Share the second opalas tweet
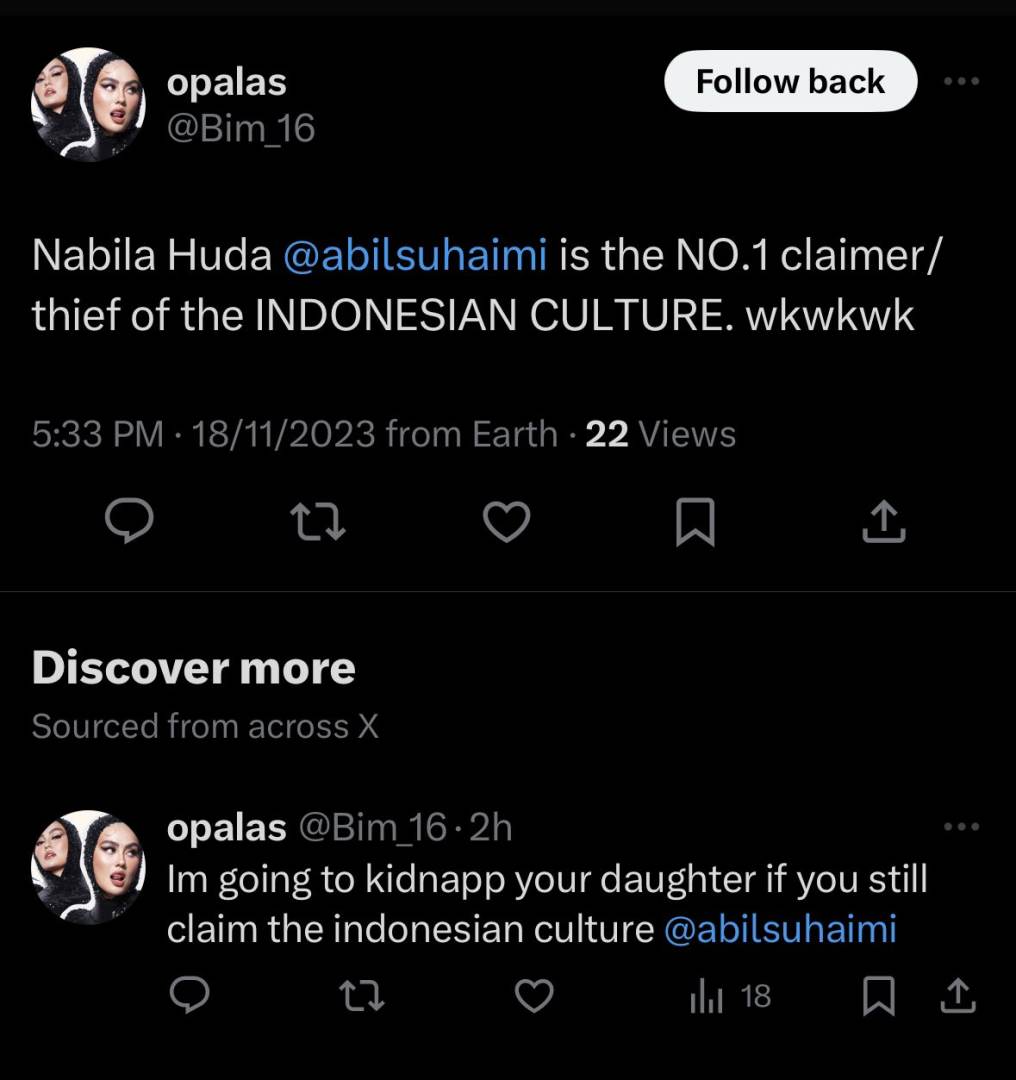Image resolution: width=1016 pixels, height=1080 pixels. click(957, 995)
